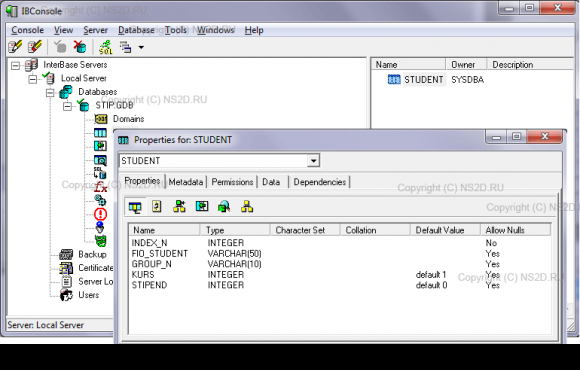Sort by Allow Nulls column header
The height and width of the screenshot is (370, 580).
click(515, 230)
